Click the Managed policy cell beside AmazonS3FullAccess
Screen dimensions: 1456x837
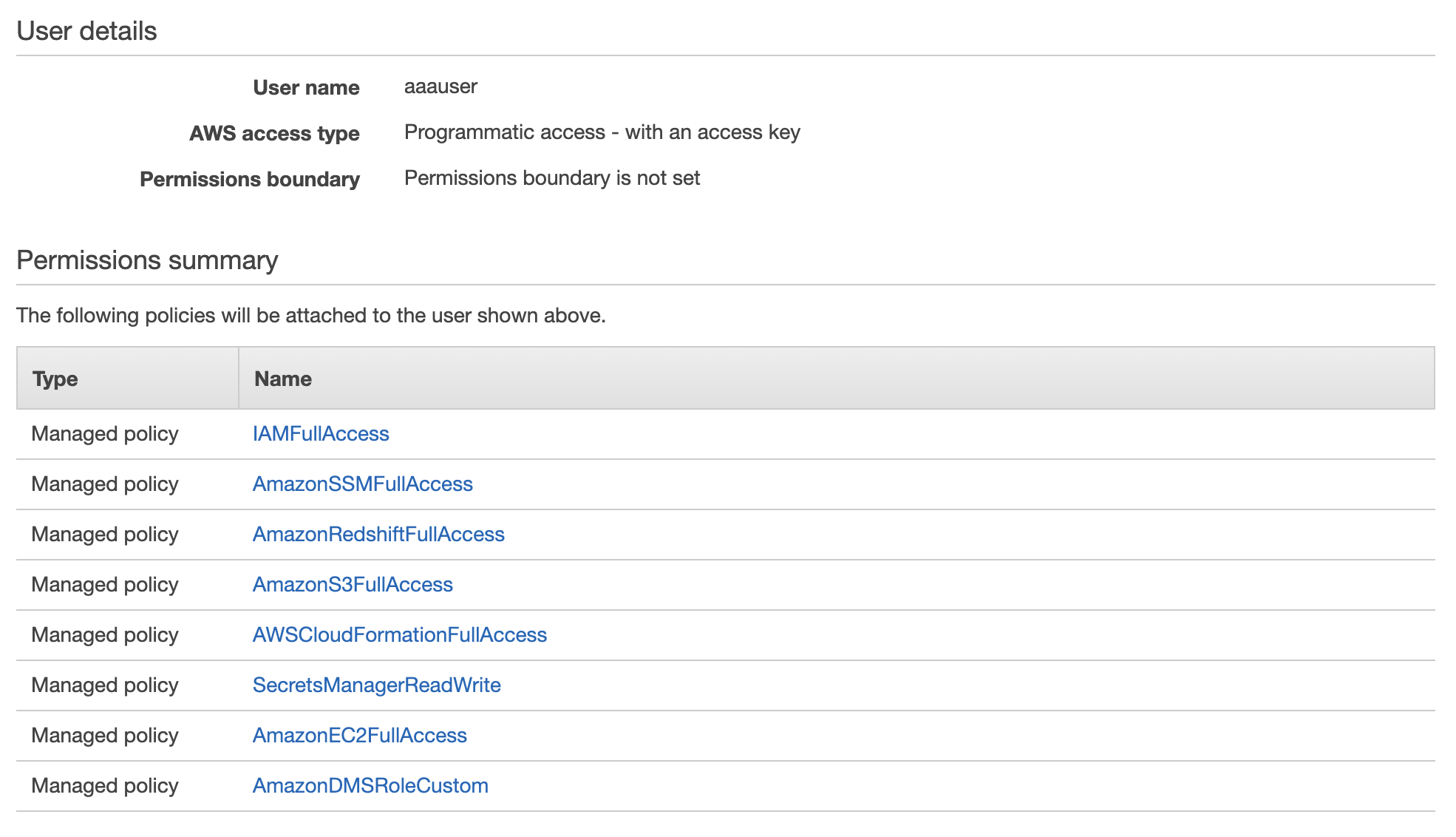point(105,585)
